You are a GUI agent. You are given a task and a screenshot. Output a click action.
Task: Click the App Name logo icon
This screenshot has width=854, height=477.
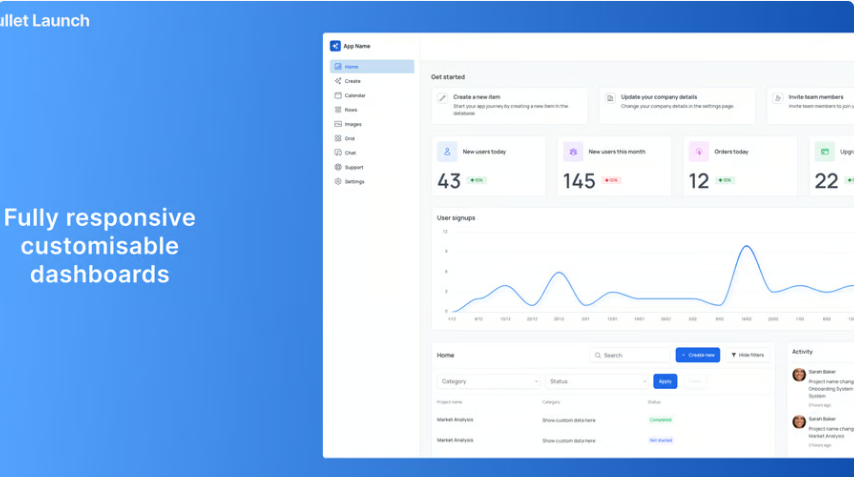click(335, 46)
